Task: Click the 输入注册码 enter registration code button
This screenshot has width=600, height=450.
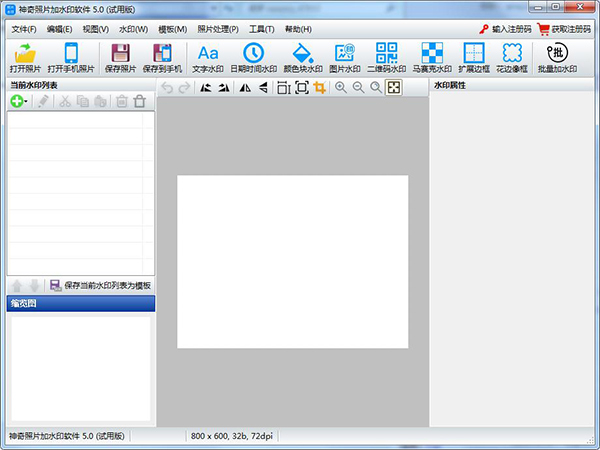Action: pyautogui.click(x=504, y=29)
